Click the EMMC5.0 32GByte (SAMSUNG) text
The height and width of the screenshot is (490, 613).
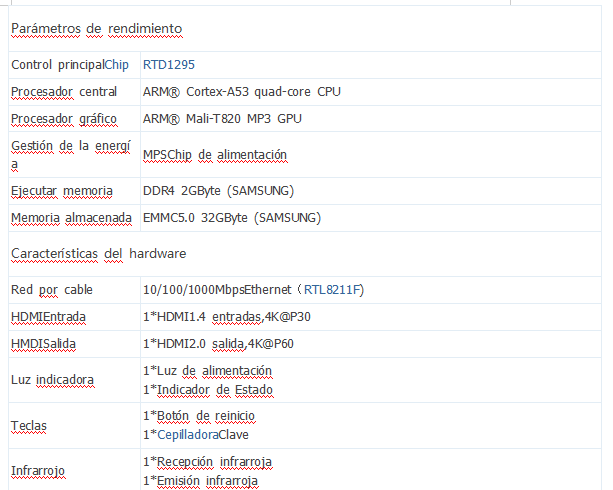tap(232, 218)
